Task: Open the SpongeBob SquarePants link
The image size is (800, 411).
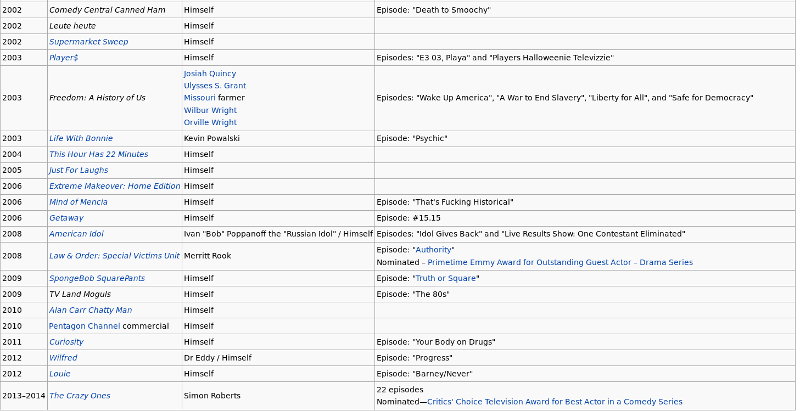Action: click(x=97, y=278)
